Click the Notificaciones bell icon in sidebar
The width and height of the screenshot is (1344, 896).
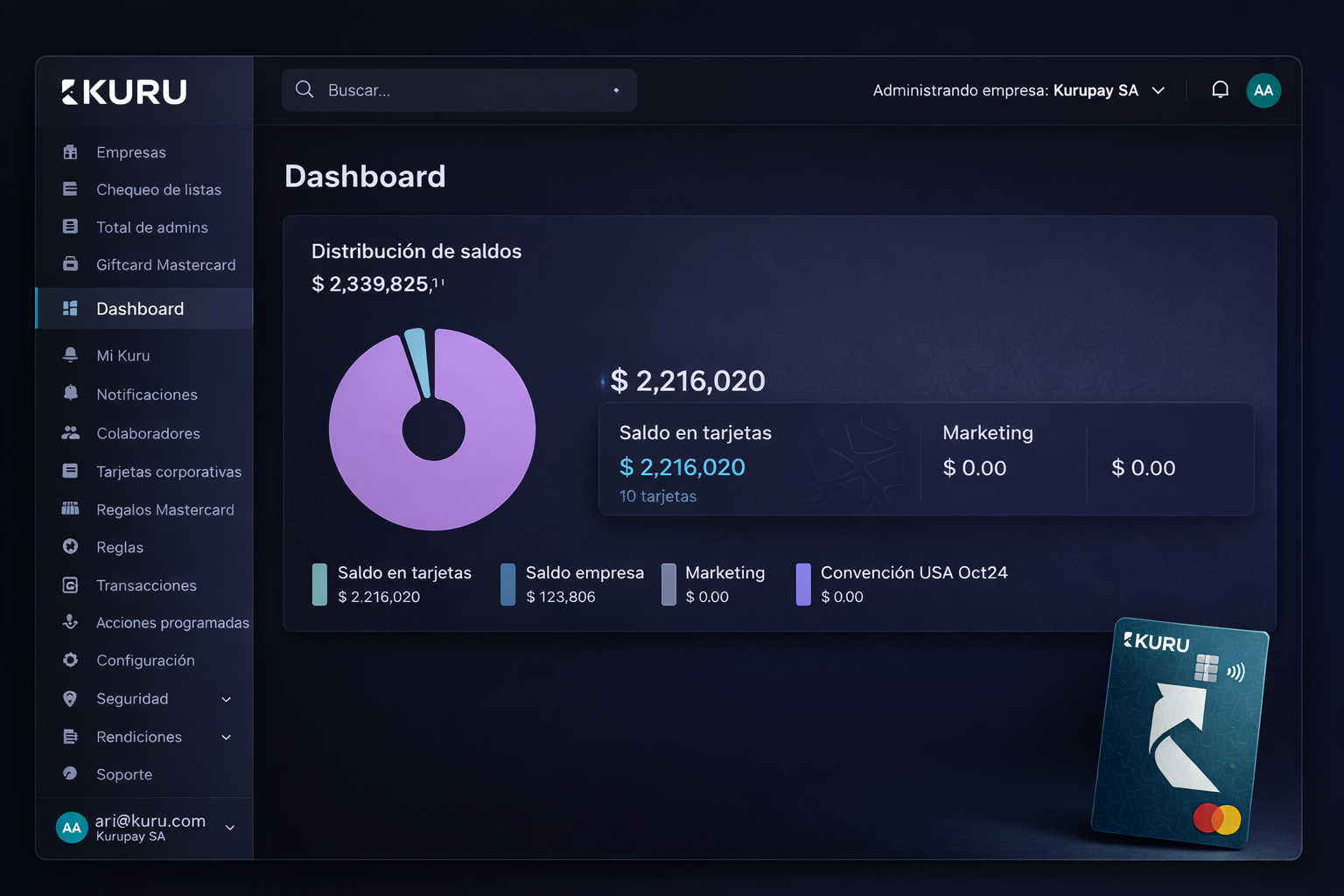coord(71,394)
